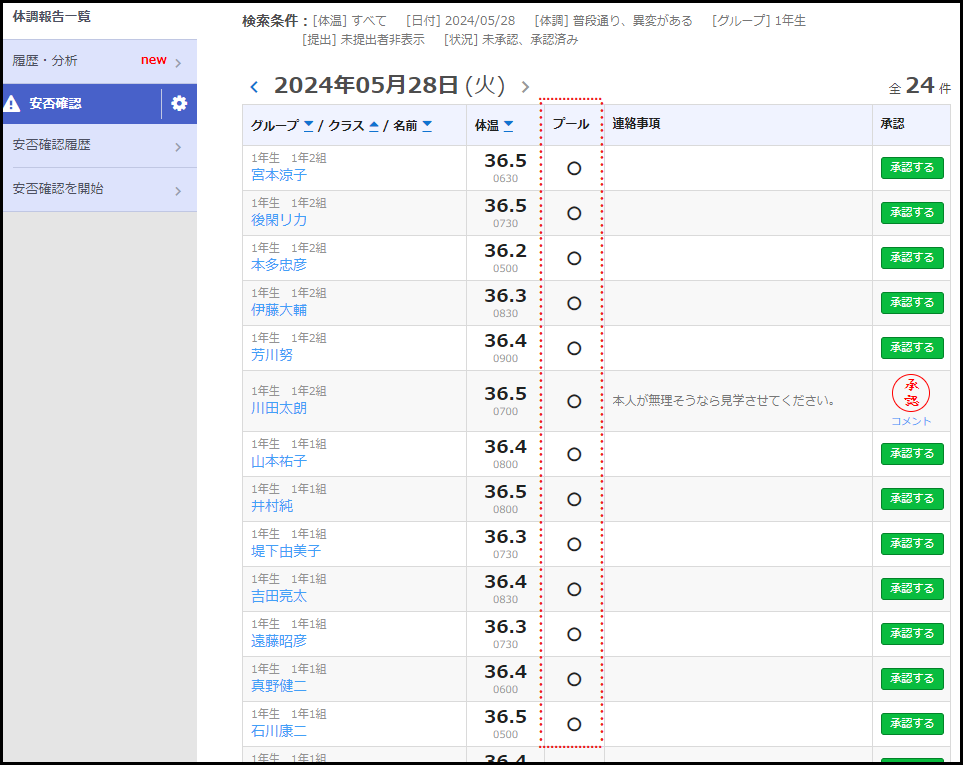Click the warning icon next to 安否確認
This screenshot has height=765, width=963.
[x=12, y=103]
